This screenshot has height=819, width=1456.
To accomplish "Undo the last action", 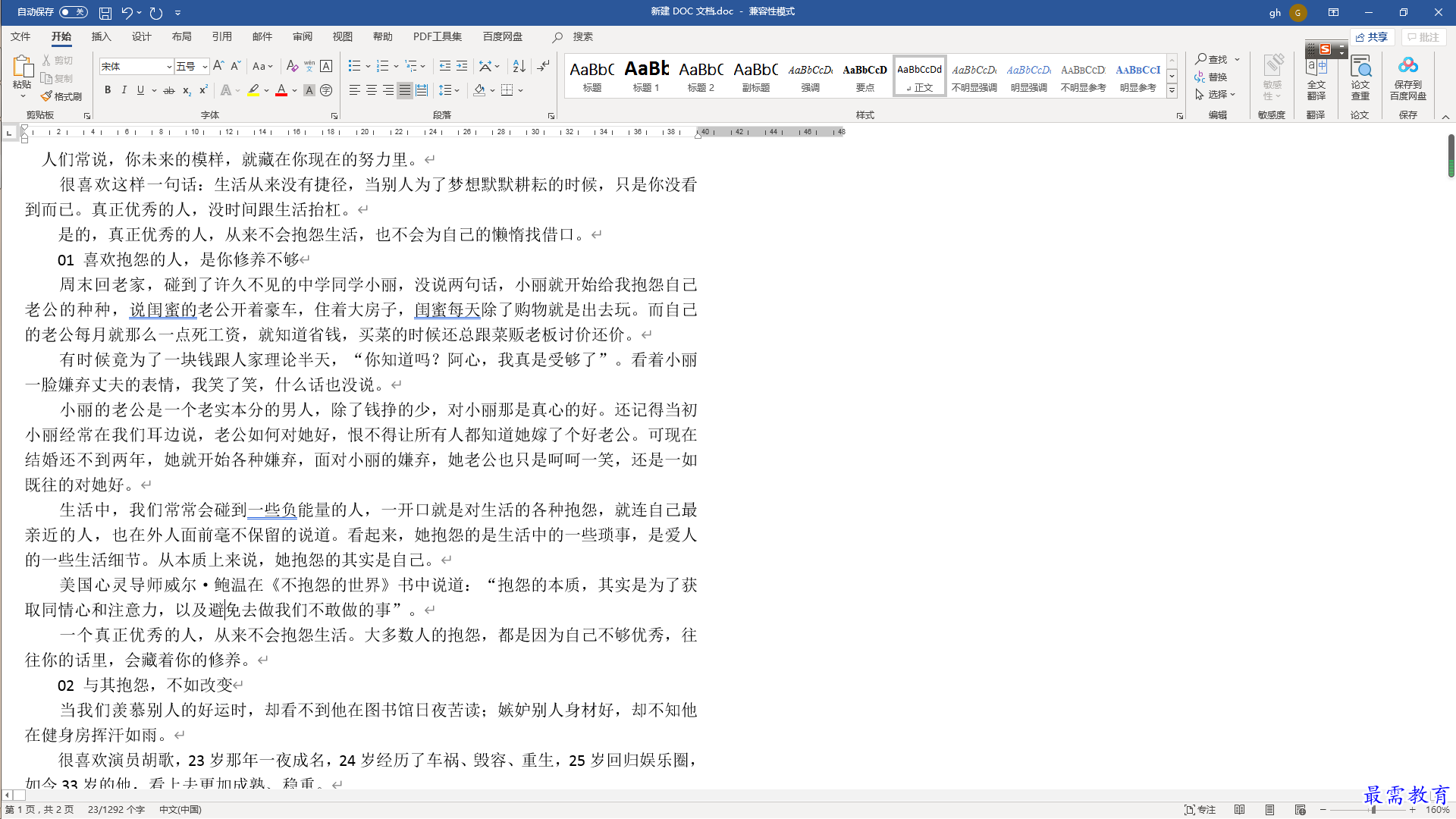I will [127, 12].
